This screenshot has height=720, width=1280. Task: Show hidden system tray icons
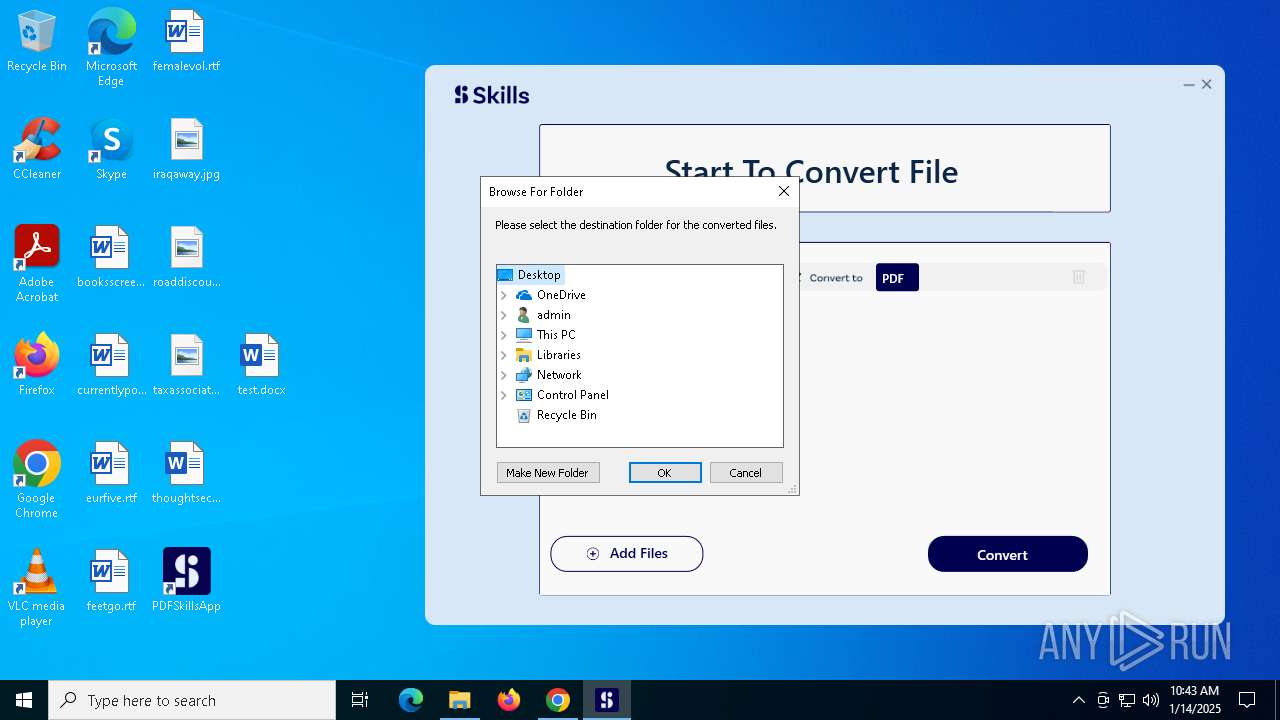pos(1078,700)
